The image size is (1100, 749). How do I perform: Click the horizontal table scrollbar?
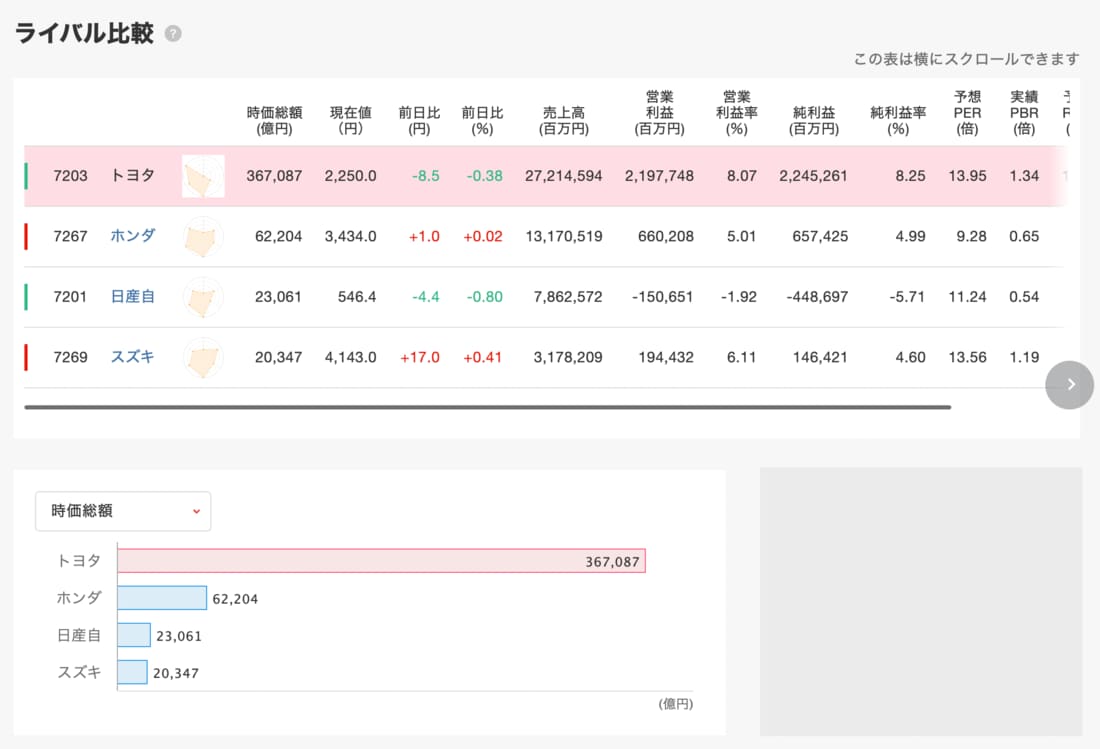487,407
